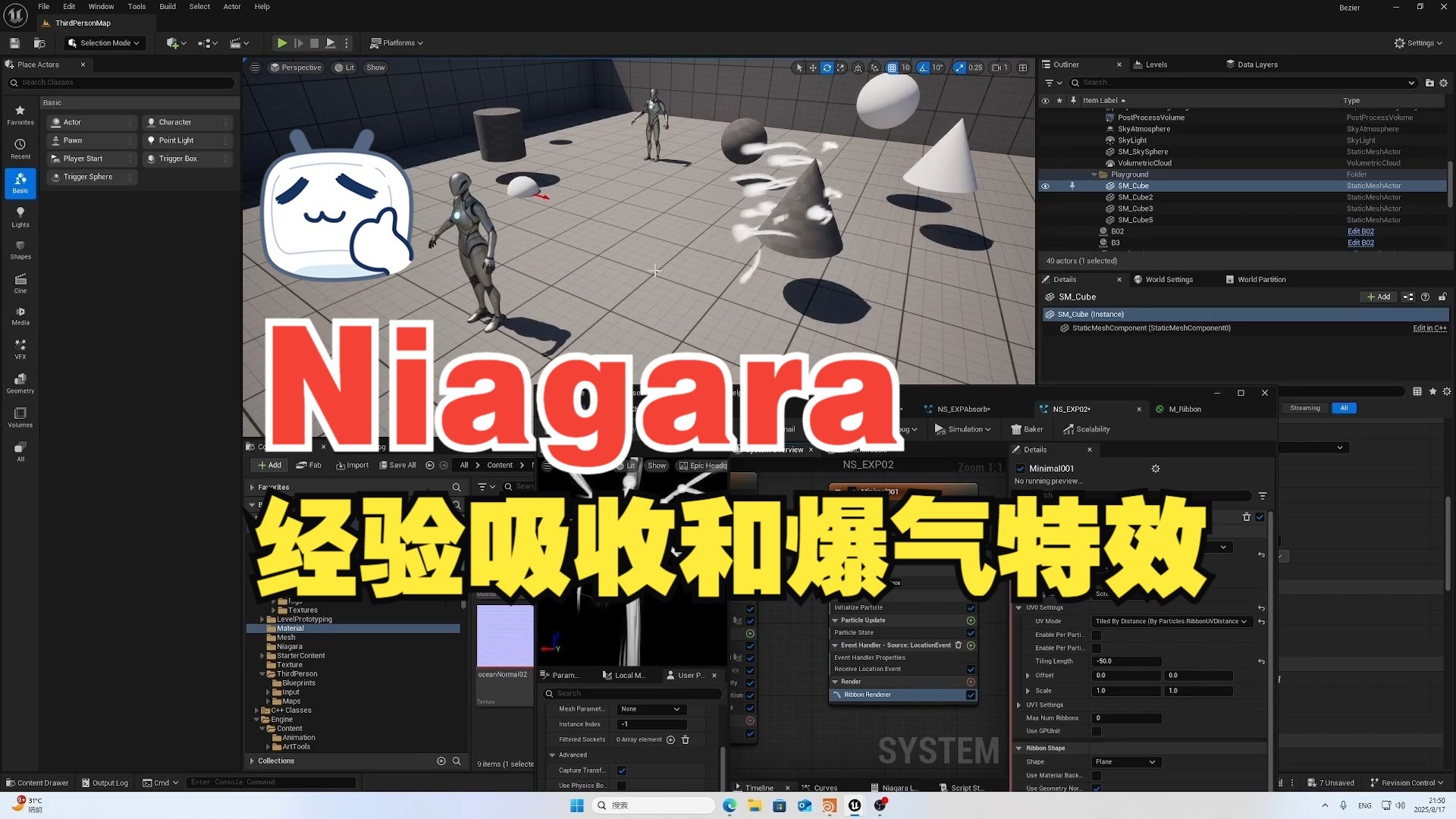Toggle the Use GPUInit checkbox
1456x819 pixels.
pos(1097,731)
